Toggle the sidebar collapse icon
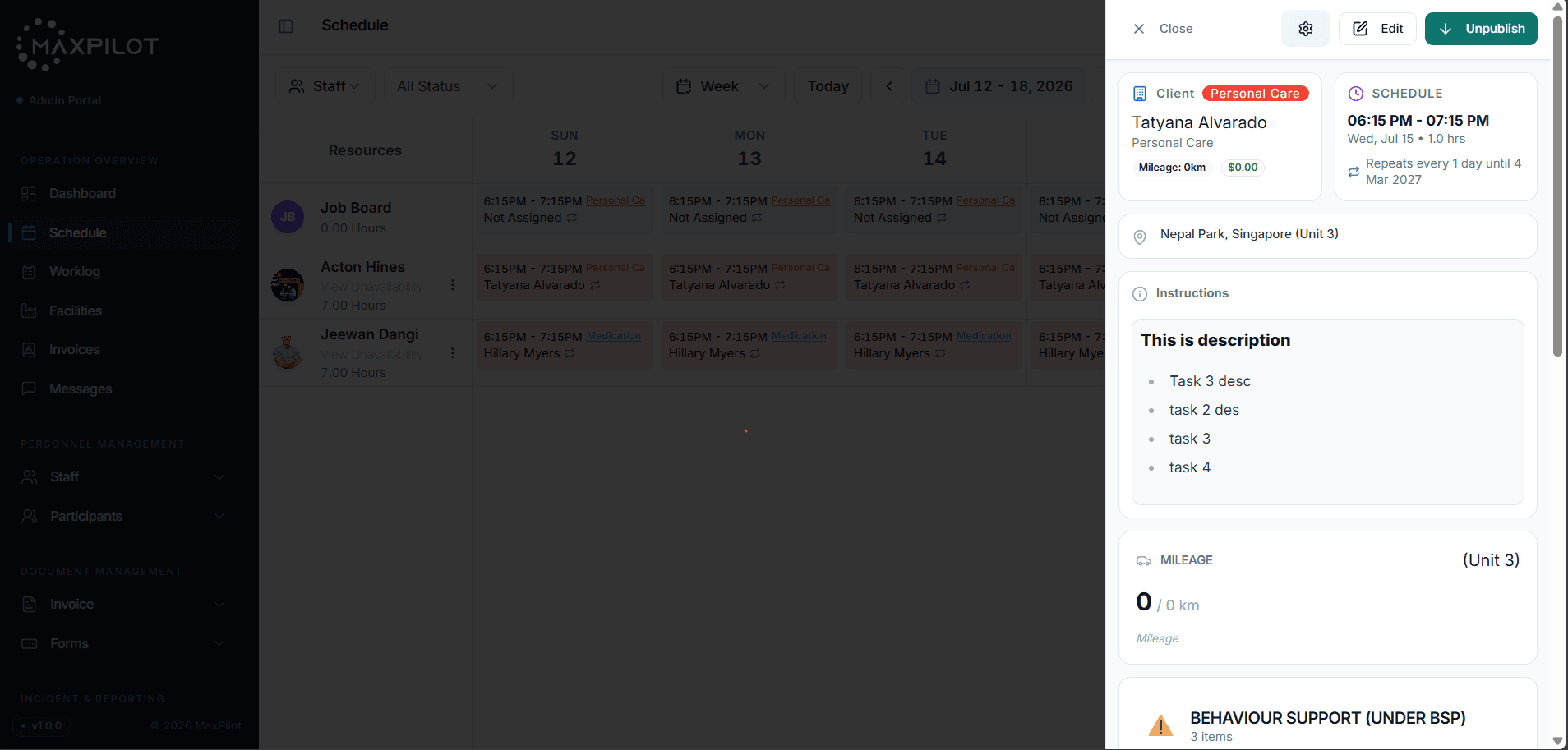The height and width of the screenshot is (750, 1568). click(x=286, y=26)
